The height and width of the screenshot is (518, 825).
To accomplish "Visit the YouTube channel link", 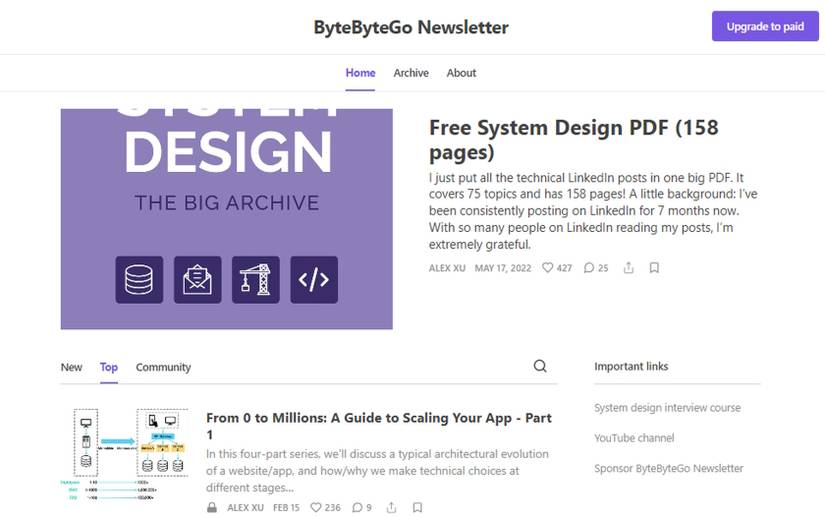I will tap(634, 438).
